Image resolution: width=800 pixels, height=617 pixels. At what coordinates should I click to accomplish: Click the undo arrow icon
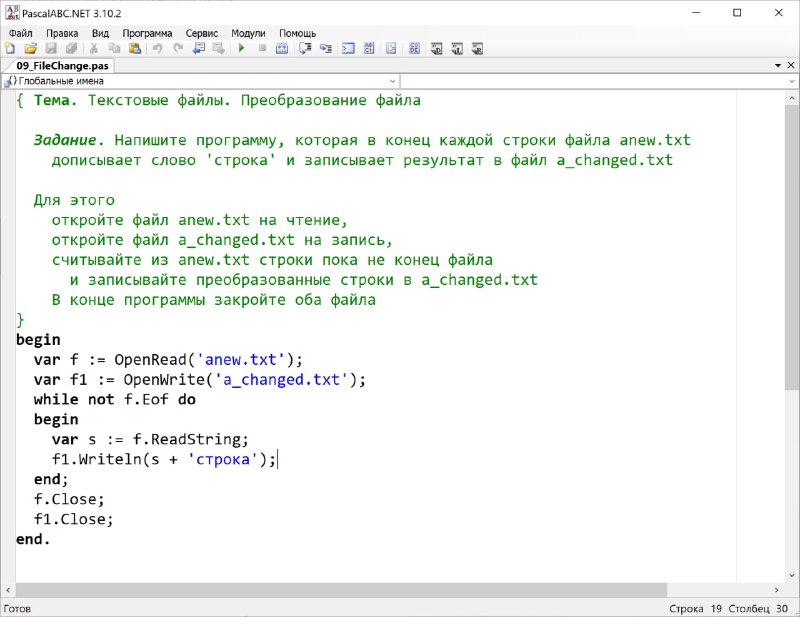(158, 48)
